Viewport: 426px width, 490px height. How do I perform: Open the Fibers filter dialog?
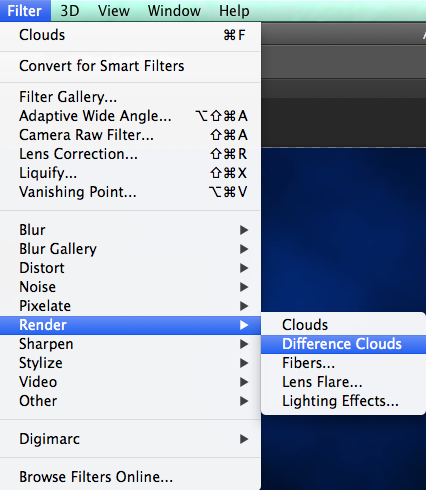point(343,363)
